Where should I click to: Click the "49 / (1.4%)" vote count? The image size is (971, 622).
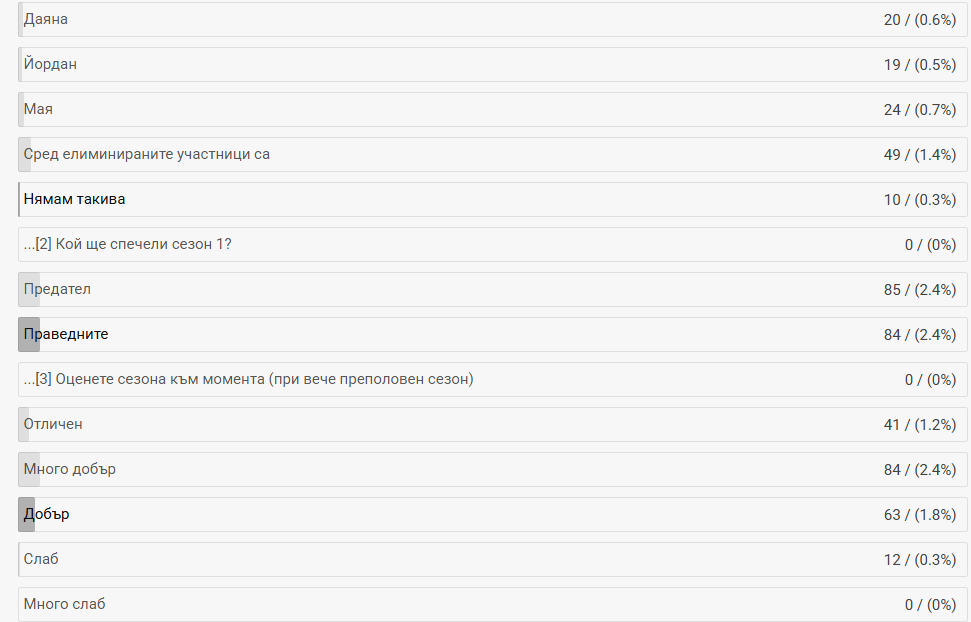coord(919,155)
